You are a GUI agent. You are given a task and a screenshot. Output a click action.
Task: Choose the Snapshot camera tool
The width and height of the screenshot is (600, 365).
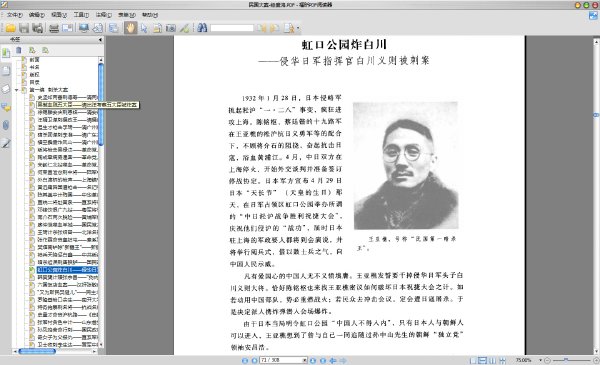[171, 28]
